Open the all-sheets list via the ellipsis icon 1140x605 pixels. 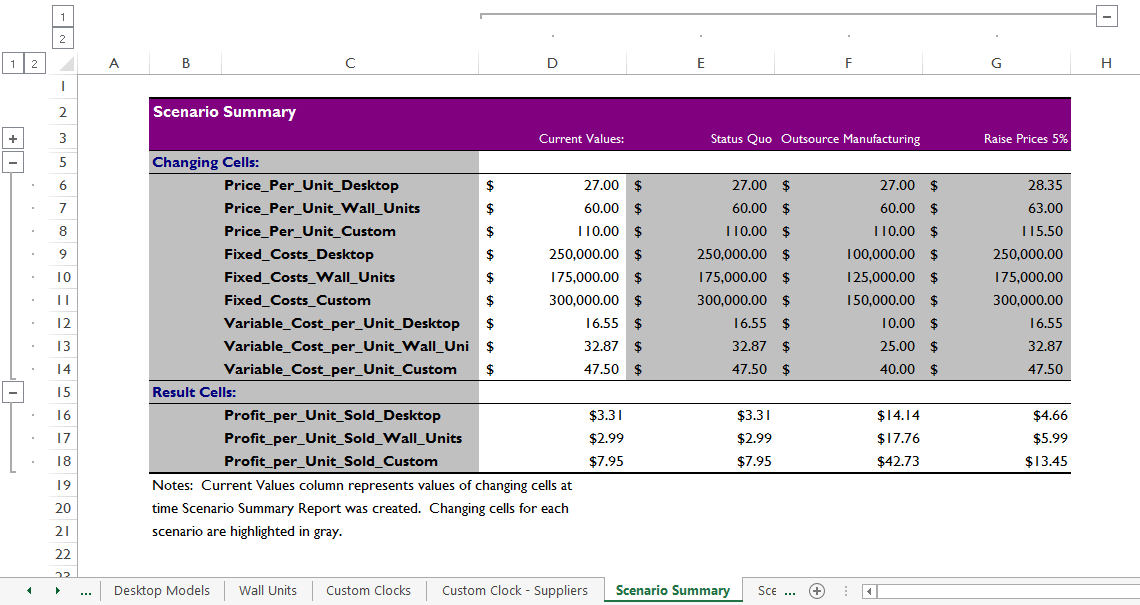(86, 591)
